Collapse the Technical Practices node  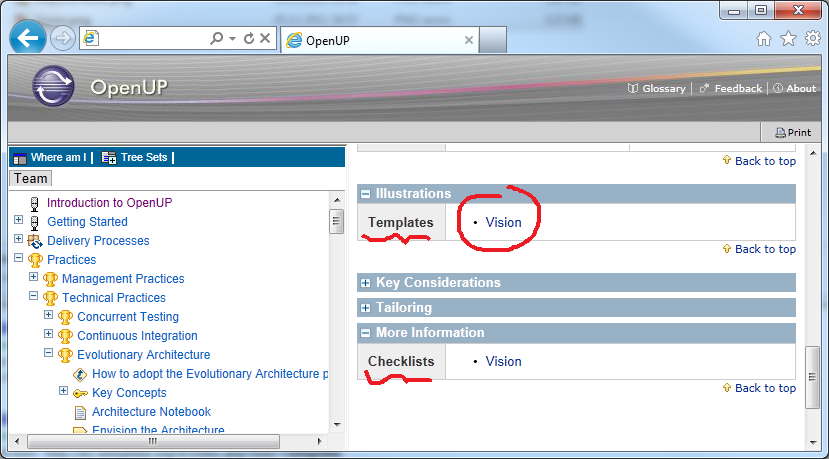click(x=33, y=296)
